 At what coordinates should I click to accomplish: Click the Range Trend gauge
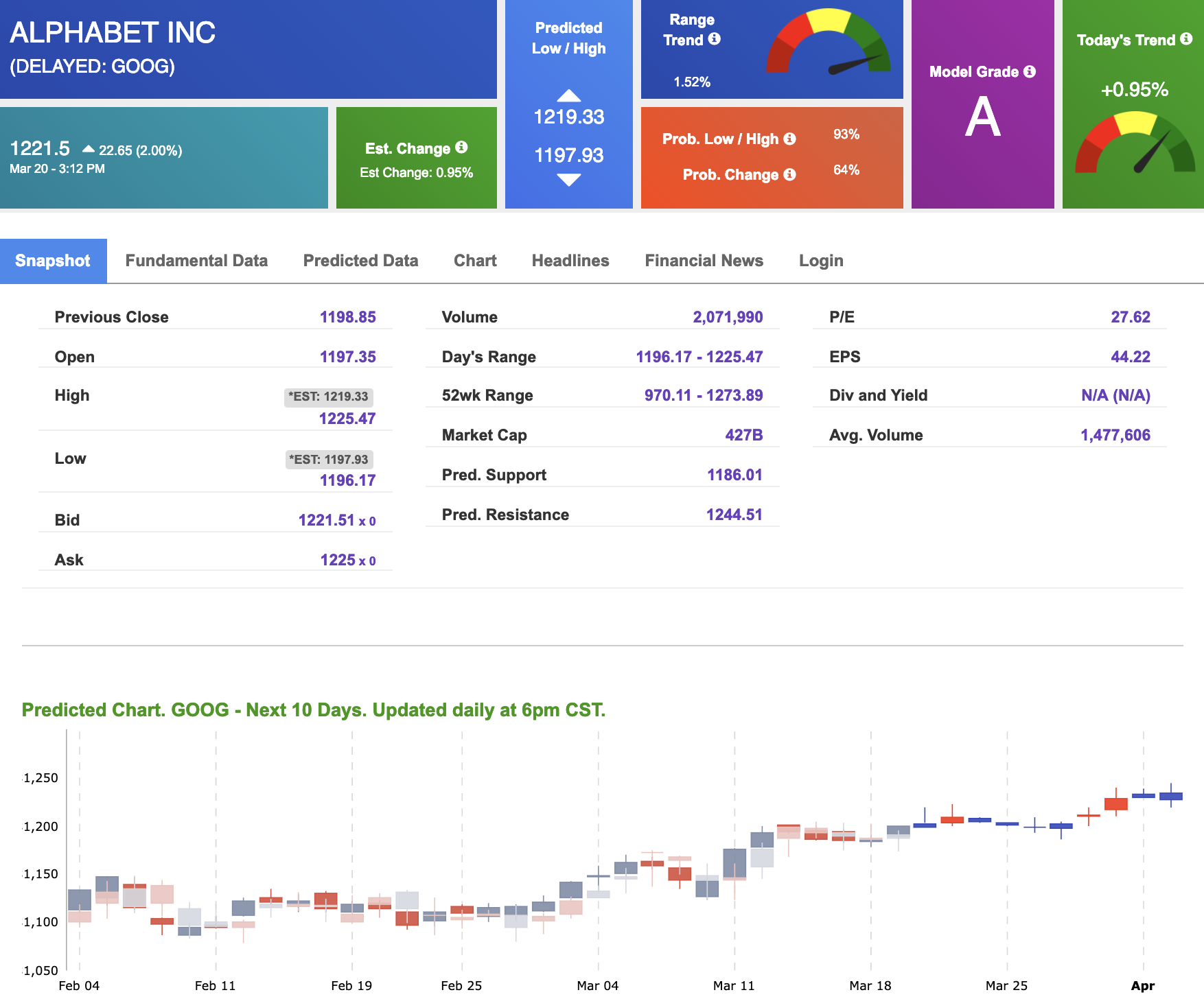829,41
